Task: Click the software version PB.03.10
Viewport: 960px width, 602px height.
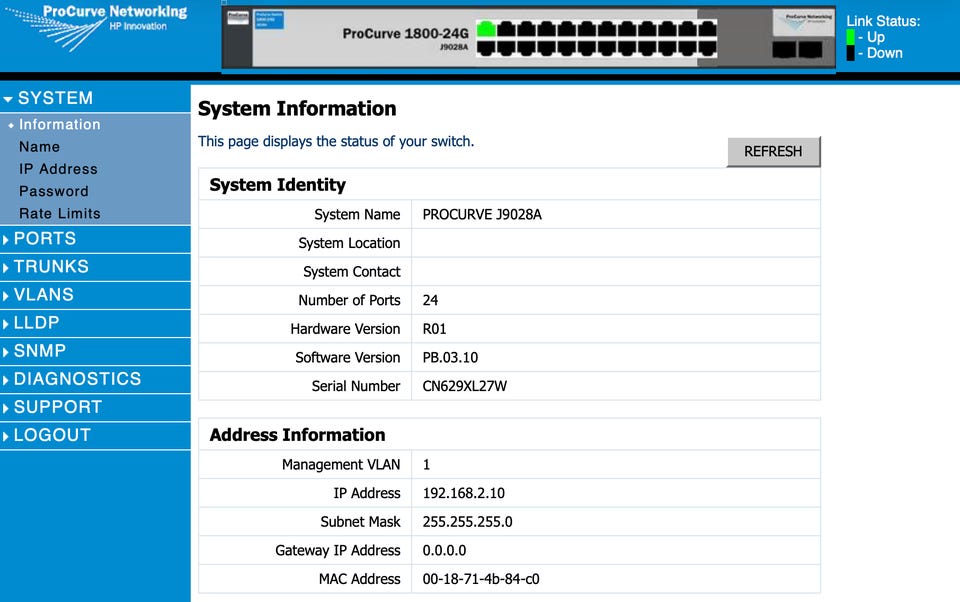Action: point(450,358)
